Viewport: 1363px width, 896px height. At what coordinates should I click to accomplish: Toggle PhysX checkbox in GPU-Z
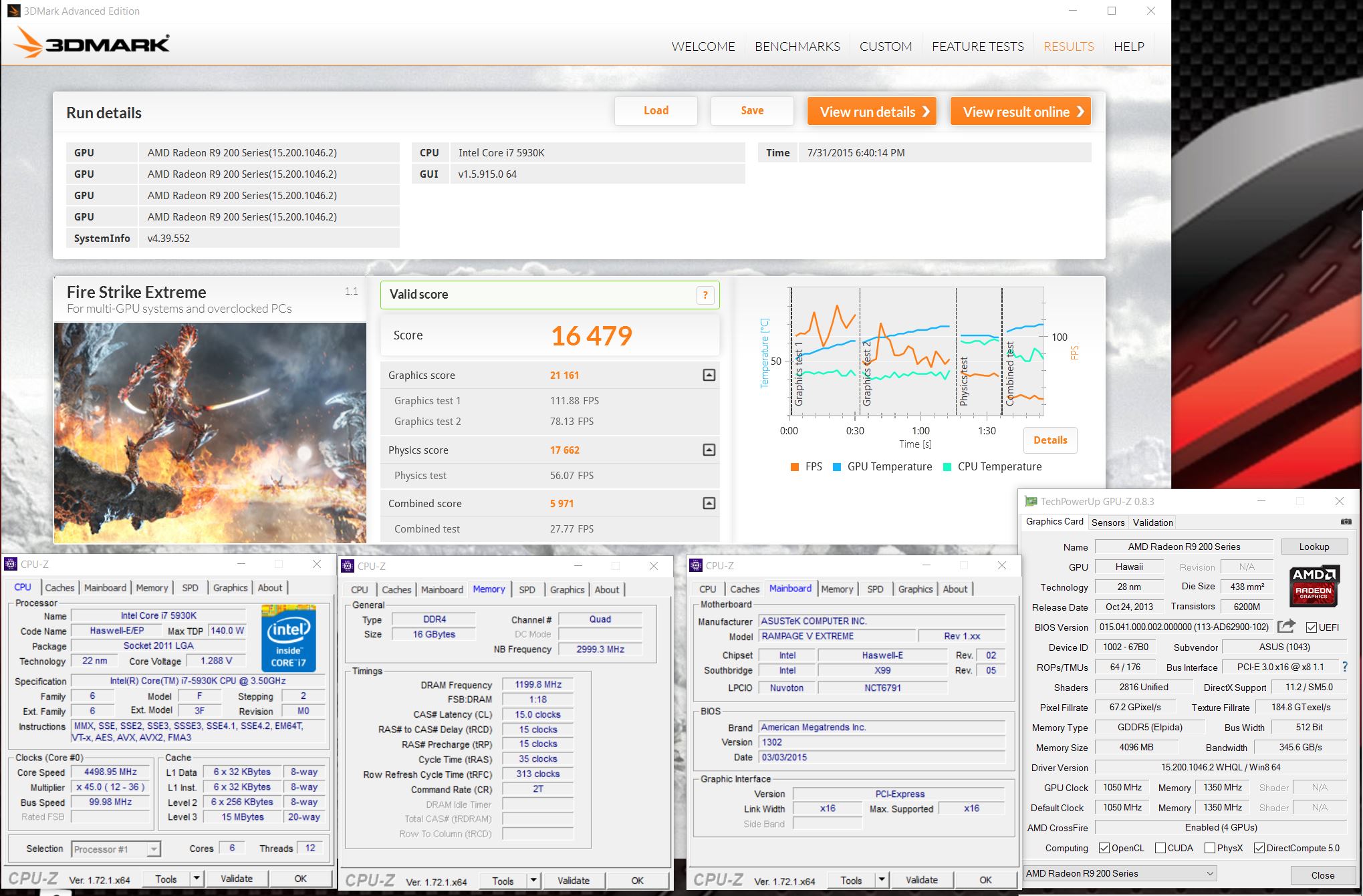(1210, 849)
